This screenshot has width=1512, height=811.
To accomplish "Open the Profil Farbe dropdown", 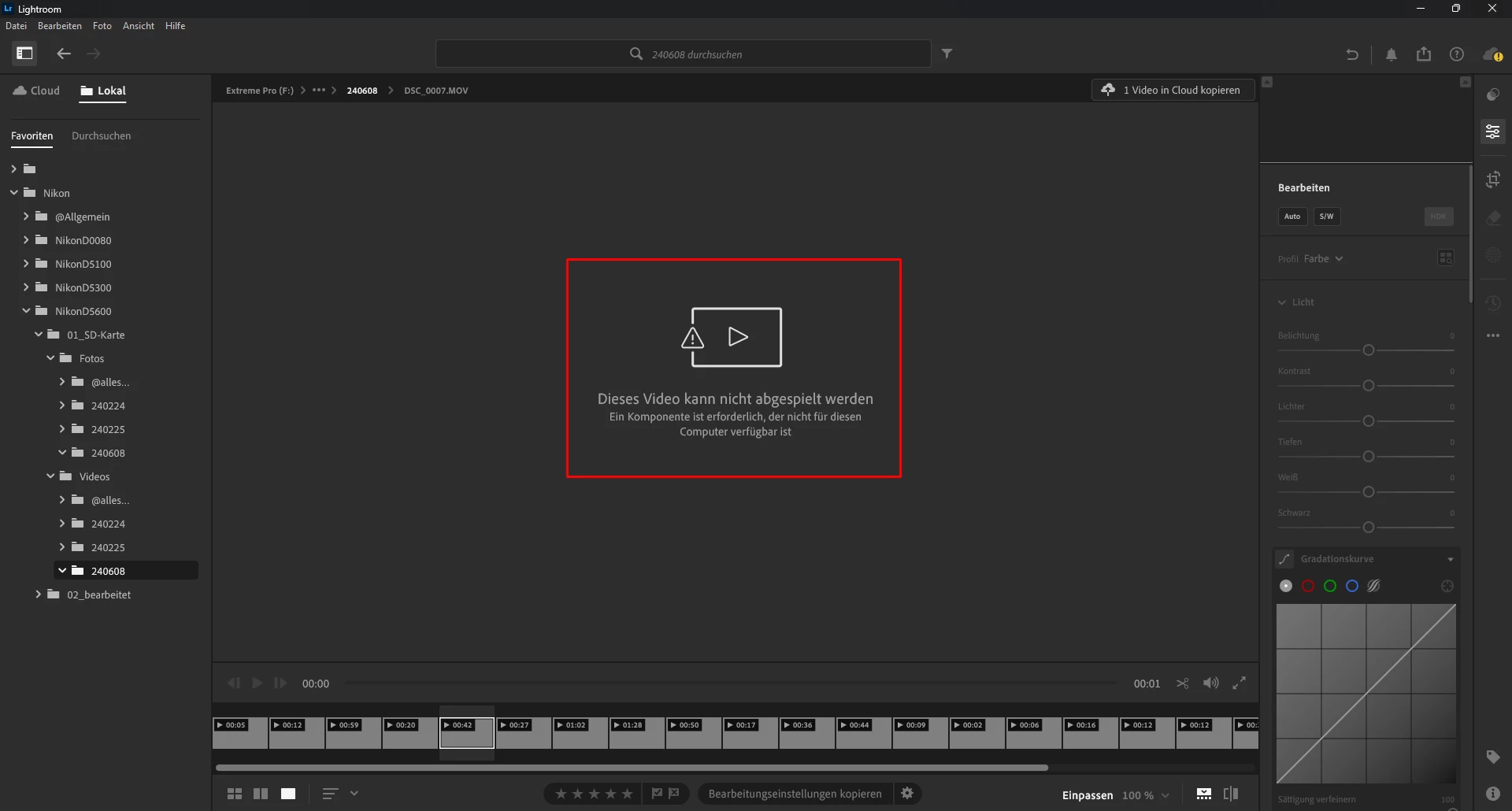I will [x=1323, y=259].
